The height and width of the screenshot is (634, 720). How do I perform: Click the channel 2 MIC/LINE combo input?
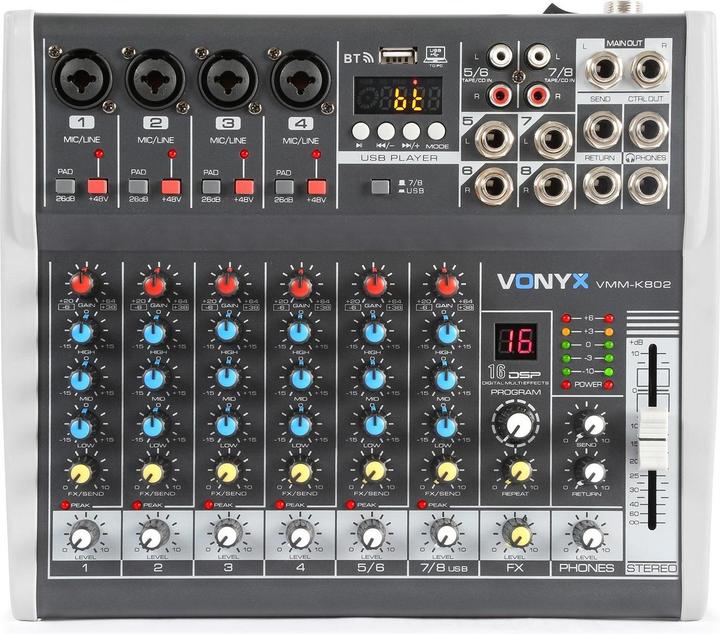[155, 79]
